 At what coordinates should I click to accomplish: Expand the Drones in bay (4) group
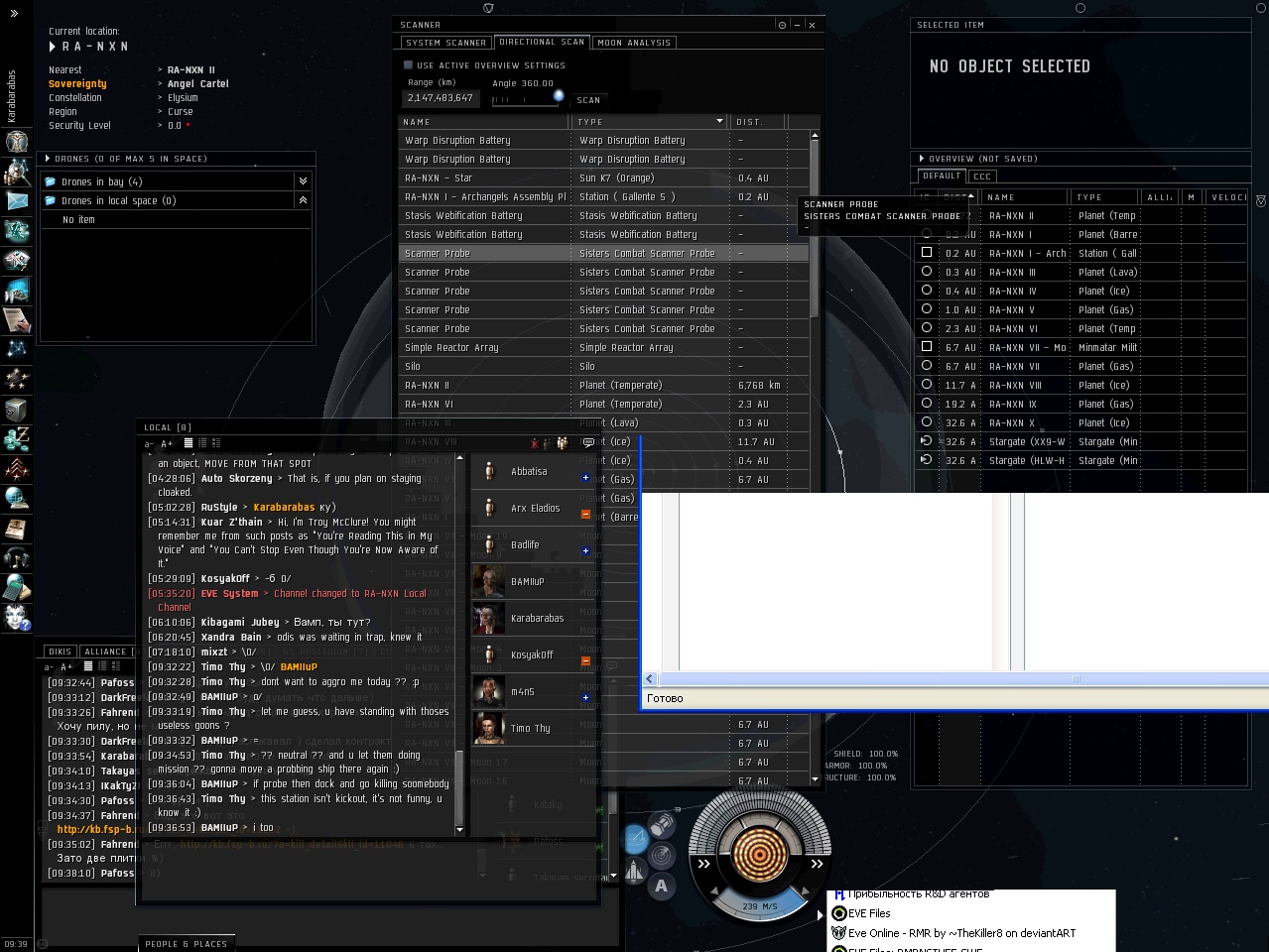(303, 181)
